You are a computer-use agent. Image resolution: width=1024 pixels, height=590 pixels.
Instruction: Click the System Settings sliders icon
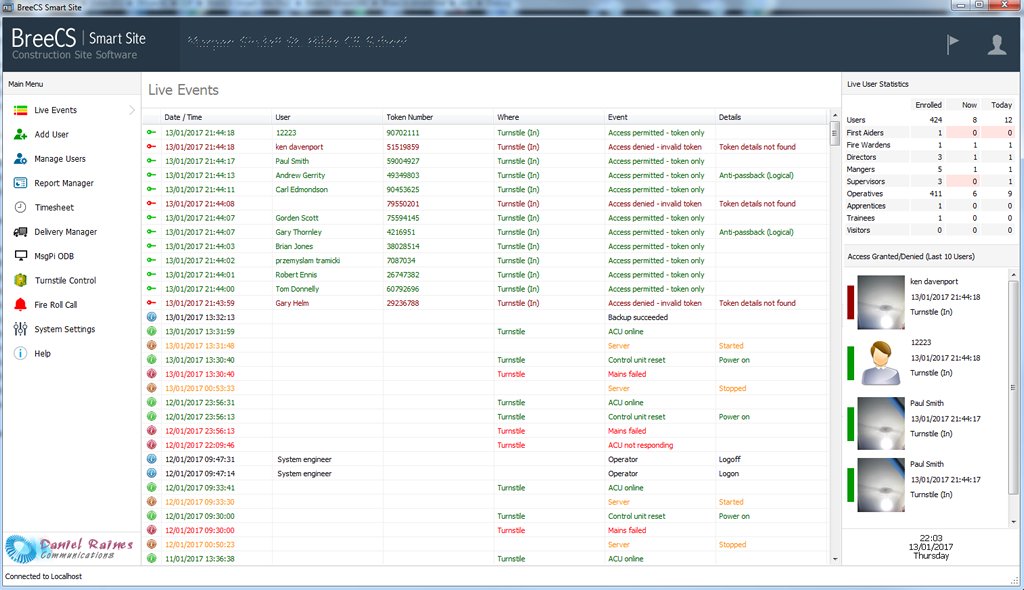point(21,329)
